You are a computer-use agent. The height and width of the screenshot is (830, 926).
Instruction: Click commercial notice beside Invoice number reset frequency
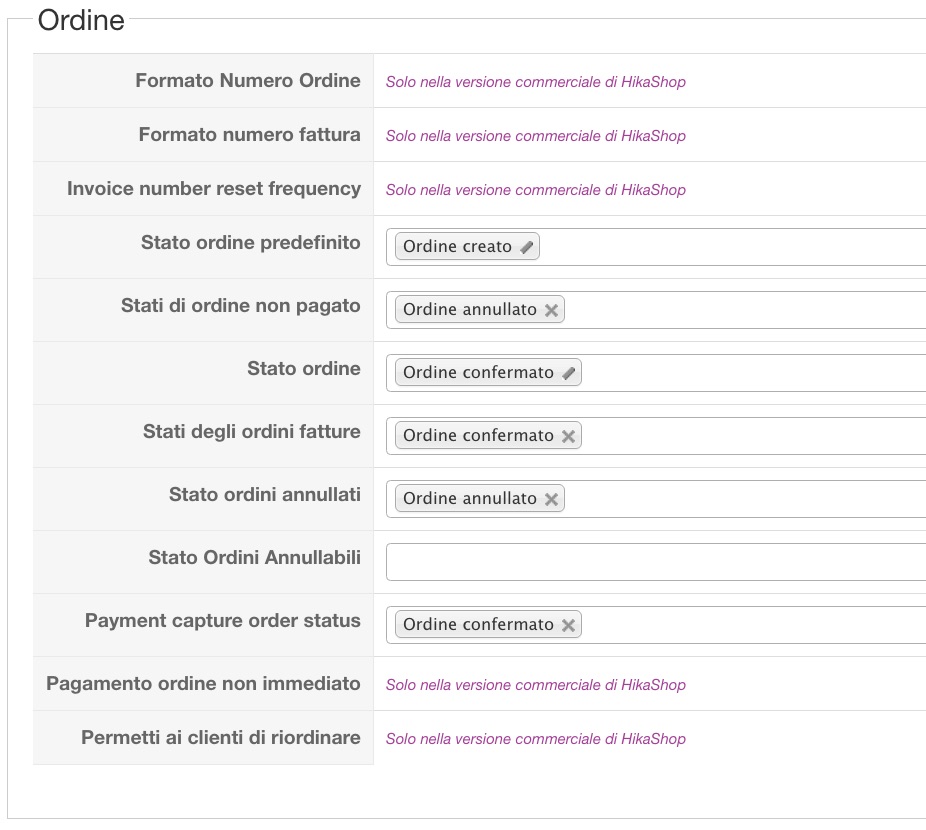pyautogui.click(x=536, y=190)
